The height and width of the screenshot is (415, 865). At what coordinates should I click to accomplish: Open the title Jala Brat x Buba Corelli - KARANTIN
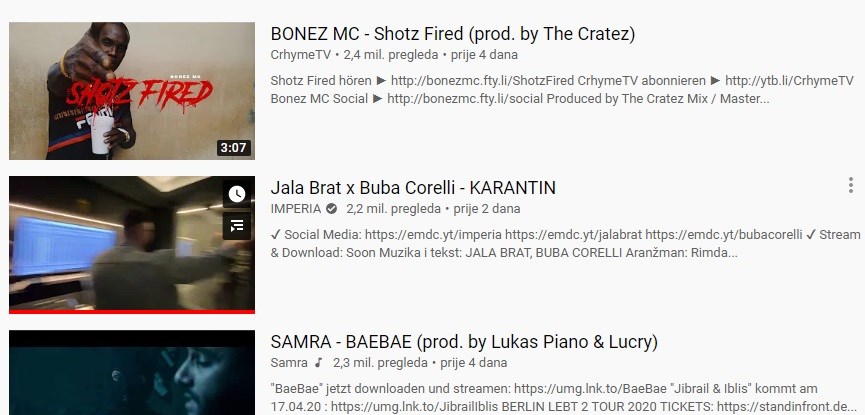(413, 188)
